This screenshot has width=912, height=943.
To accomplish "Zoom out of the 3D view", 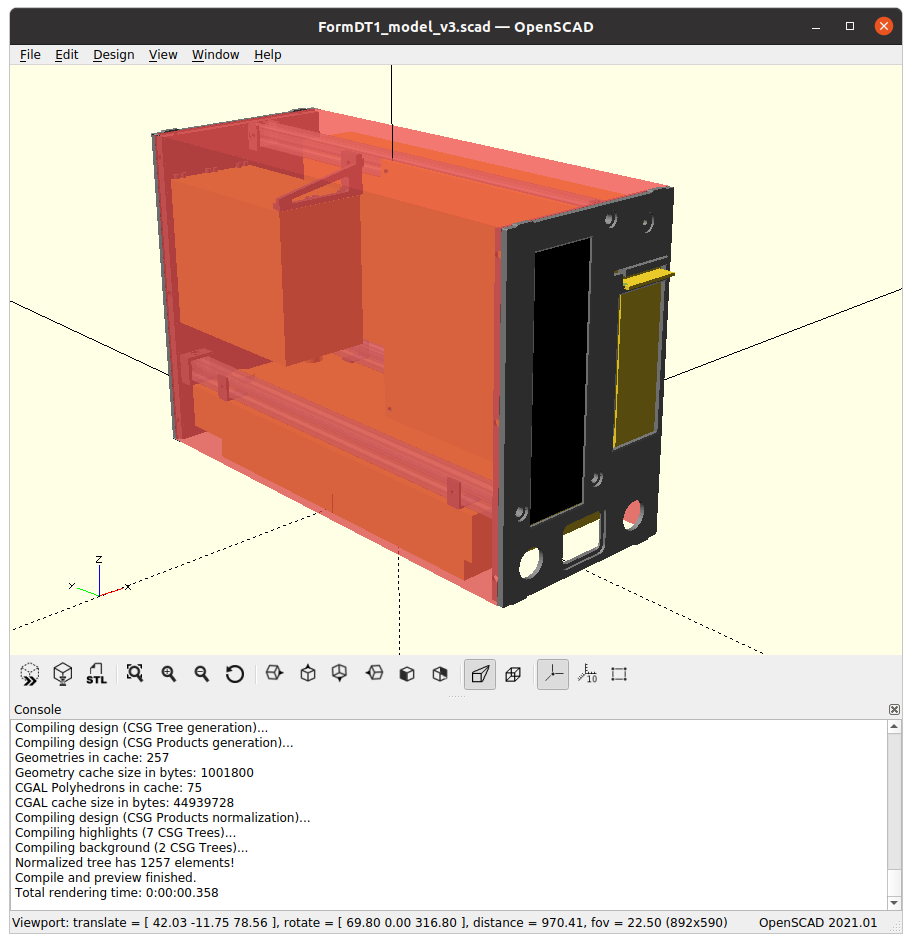I will (202, 674).
